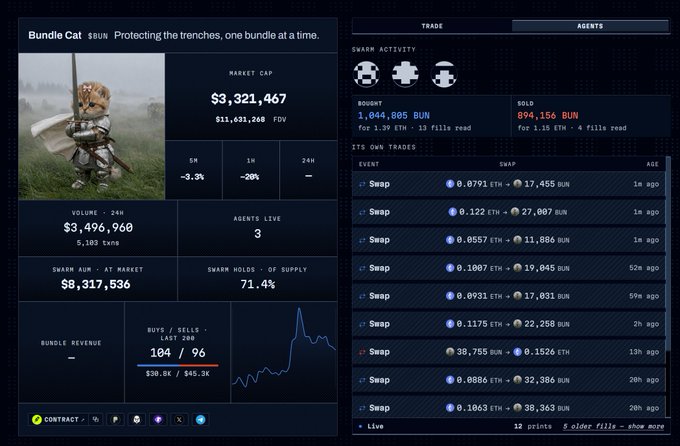Click red swap icon in 38,755 BUN sell row
The image size is (680, 446).
[x=362, y=352]
